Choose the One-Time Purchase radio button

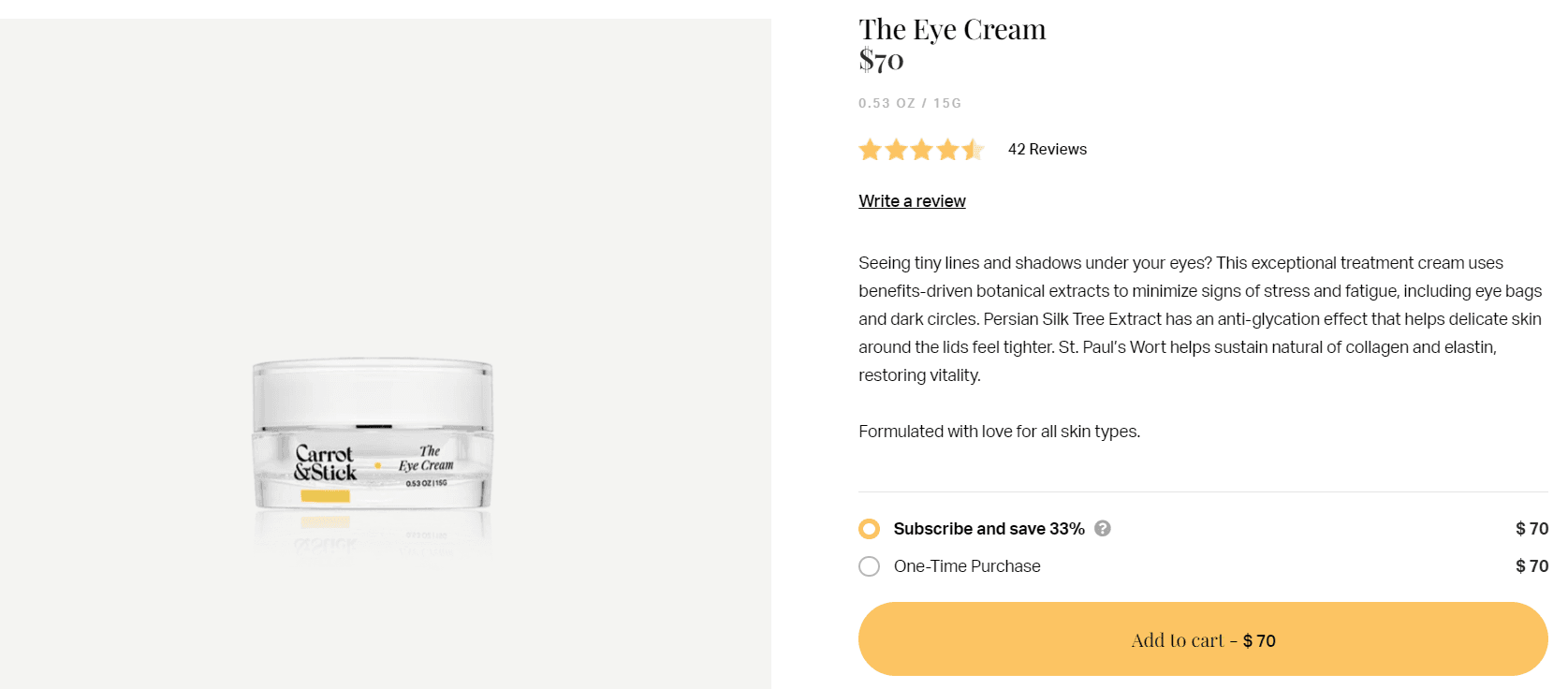pos(870,566)
